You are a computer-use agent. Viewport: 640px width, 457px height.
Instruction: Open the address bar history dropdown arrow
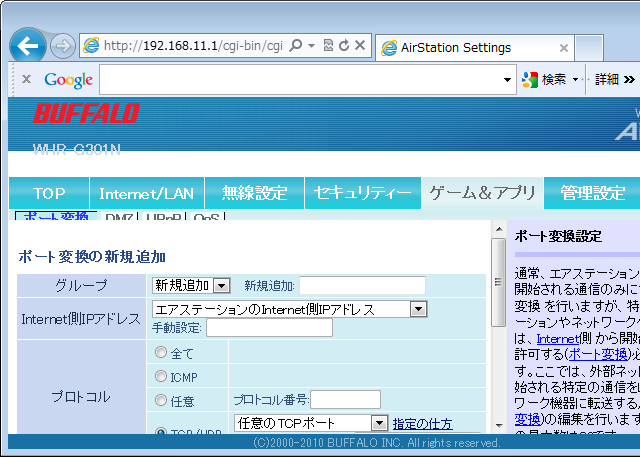(x=311, y=45)
